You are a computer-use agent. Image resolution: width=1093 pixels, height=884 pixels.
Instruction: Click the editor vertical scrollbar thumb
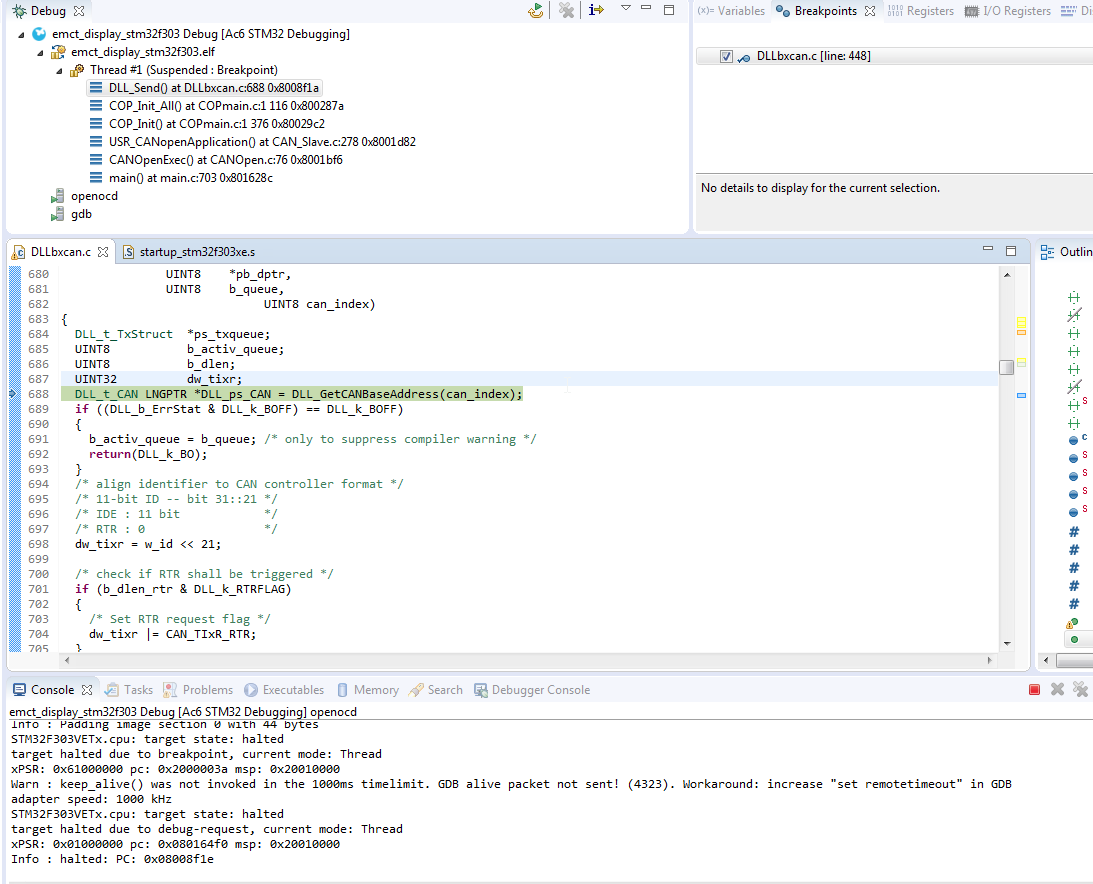(x=1006, y=367)
